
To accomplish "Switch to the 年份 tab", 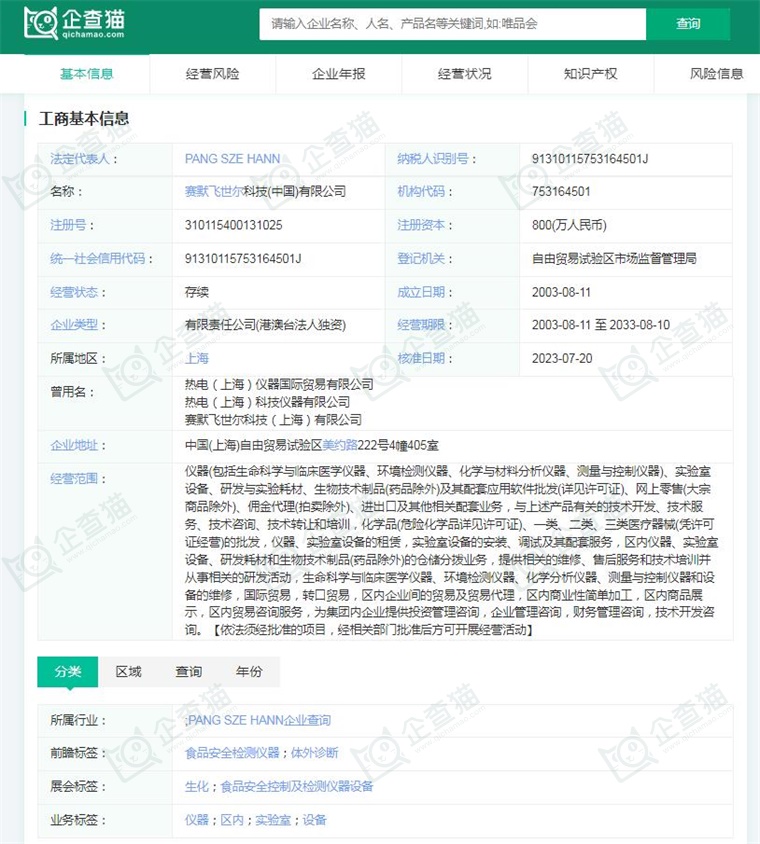I will [x=249, y=671].
